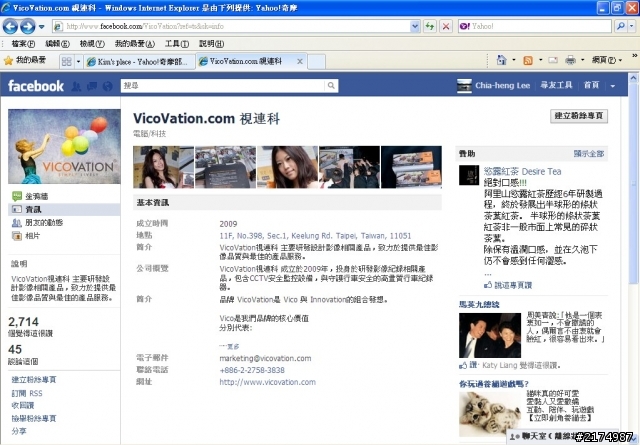Go back with the browser Back arrow
640x445 pixels.
[x=10, y=27]
